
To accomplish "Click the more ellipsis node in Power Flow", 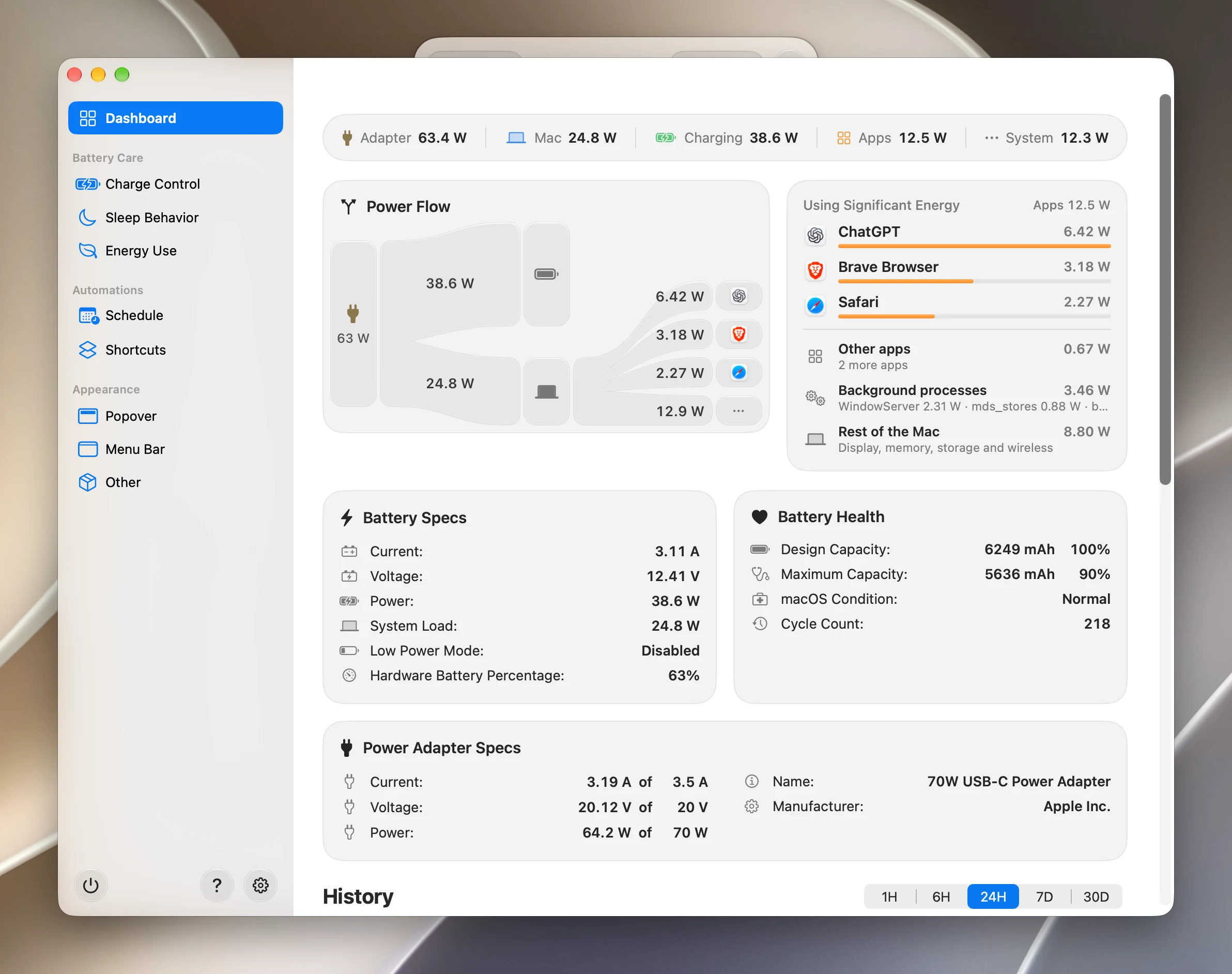I will coord(739,410).
